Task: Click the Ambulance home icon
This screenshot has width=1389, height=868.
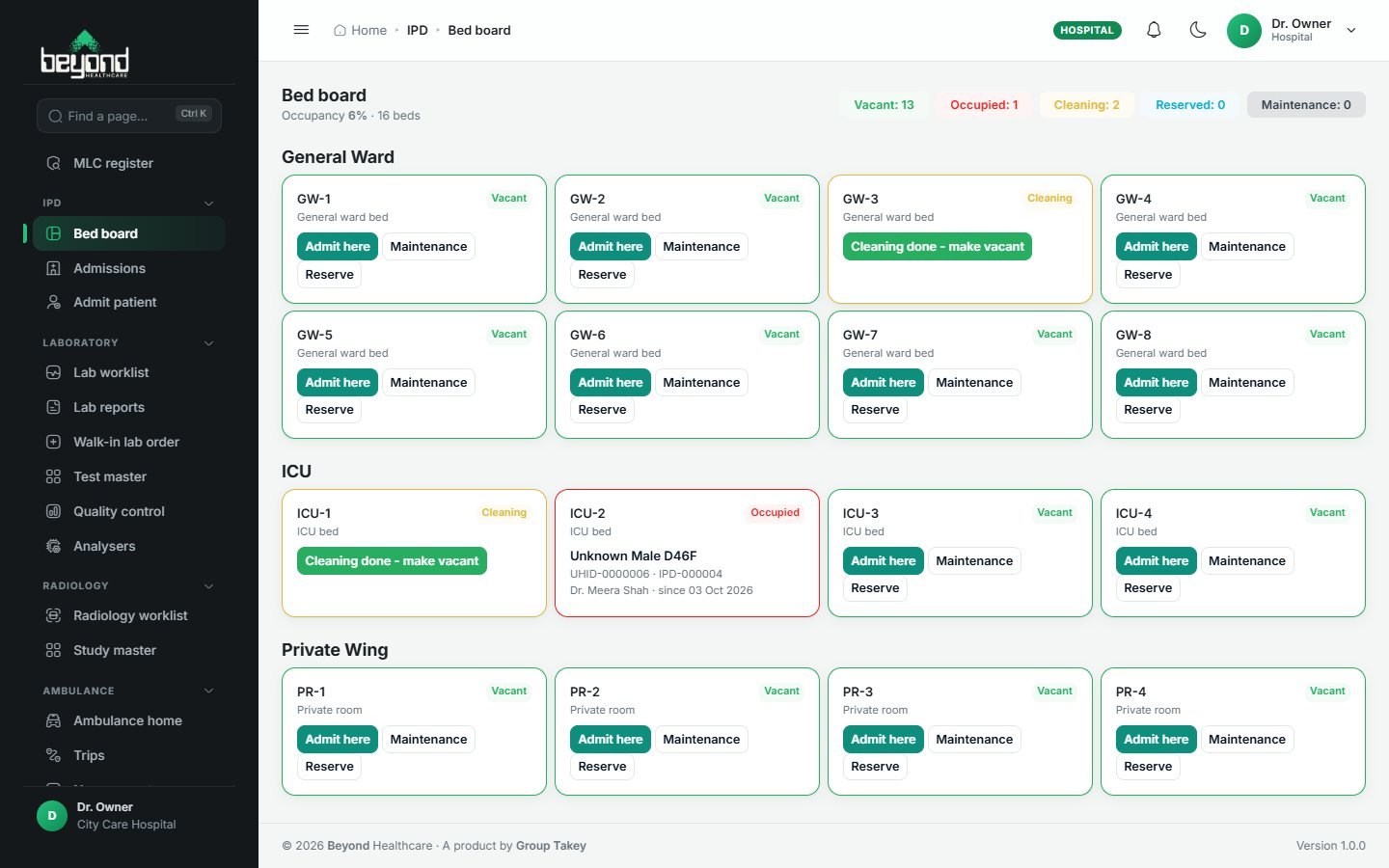Action: (x=54, y=720)
